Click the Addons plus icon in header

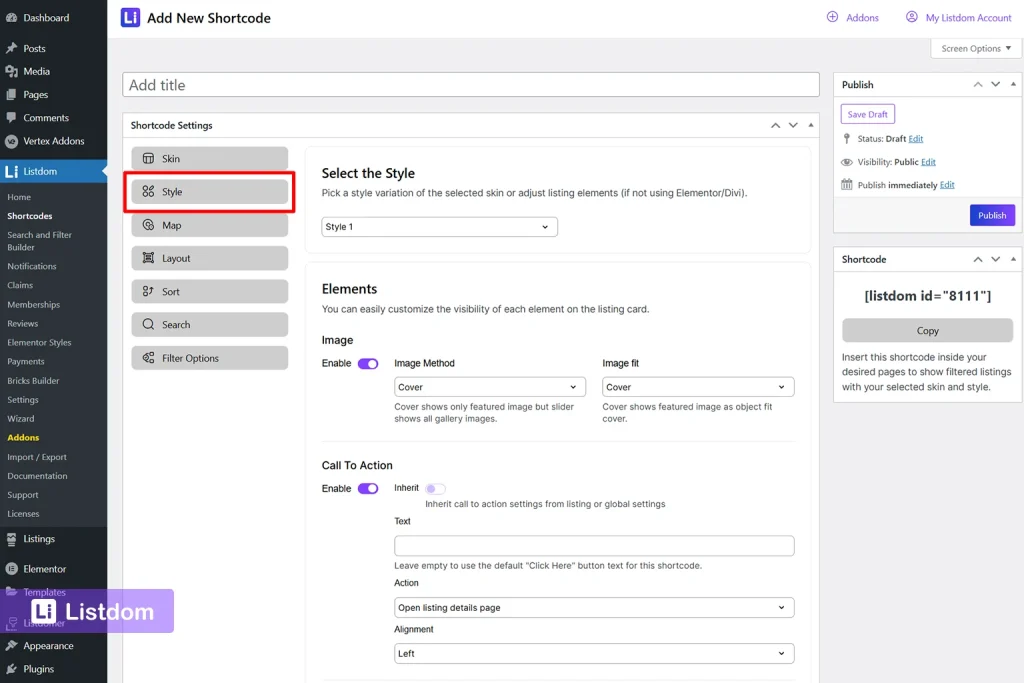pyautogui.click(x=832, y=17)
